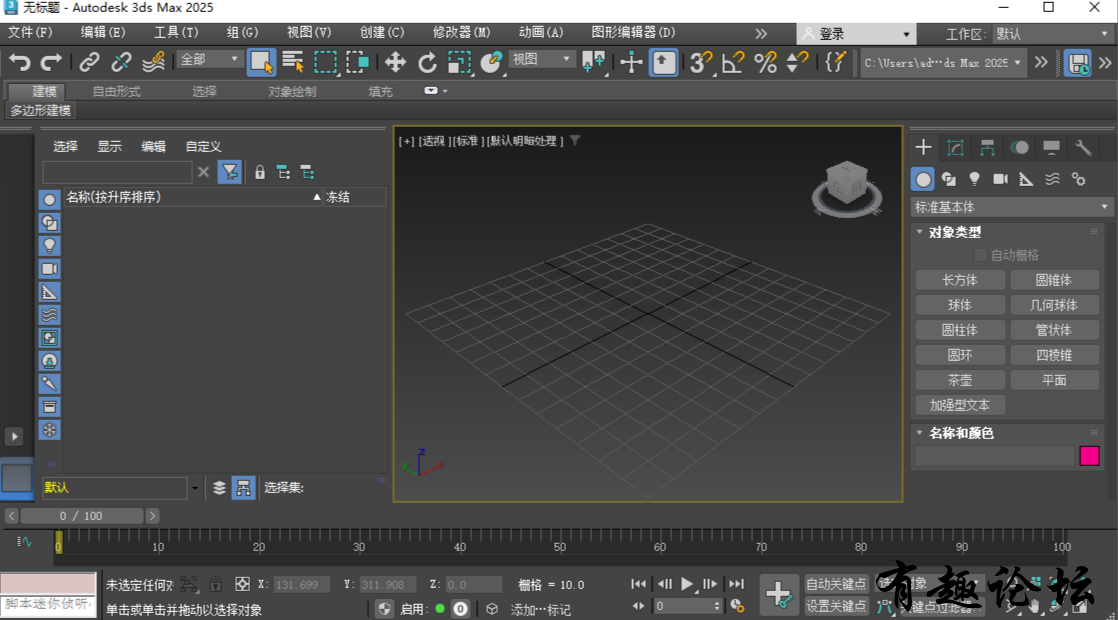Open the Create command panel tab
This screenshot has width=1118, height=620.
coord(923,148)
